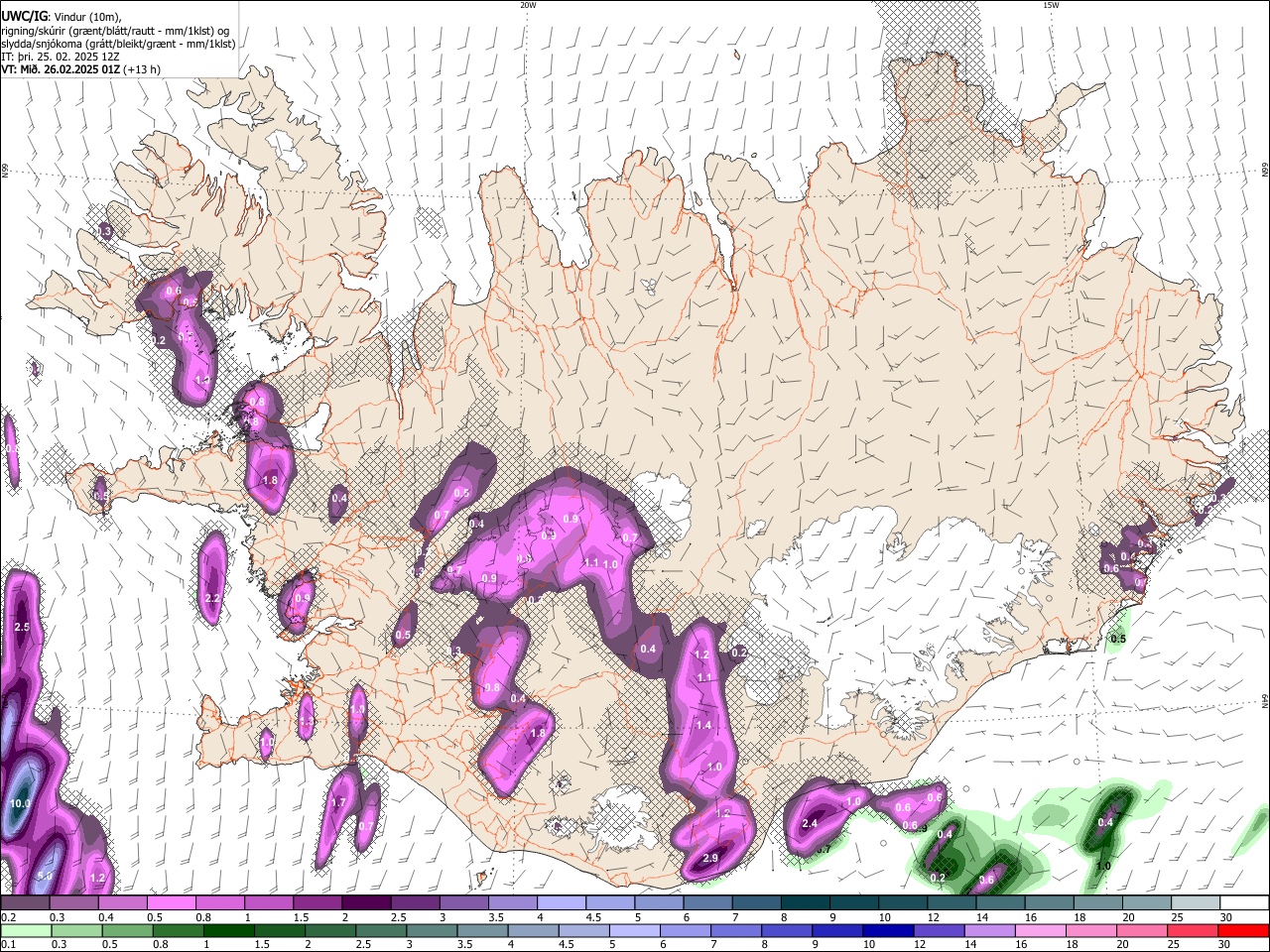The width and height of the screenshot is (1270, 952).
Task: Click the 'VT: Mið. 26.02.2025 01Z' valid-time line
Action: pyautogui.click(x=61, y=69)
